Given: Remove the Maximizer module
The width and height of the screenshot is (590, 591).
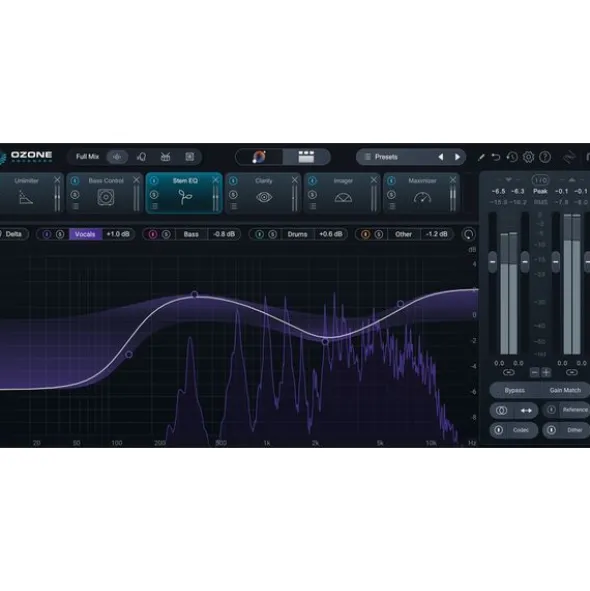Looking at the screenshot, I should point(453,180).
